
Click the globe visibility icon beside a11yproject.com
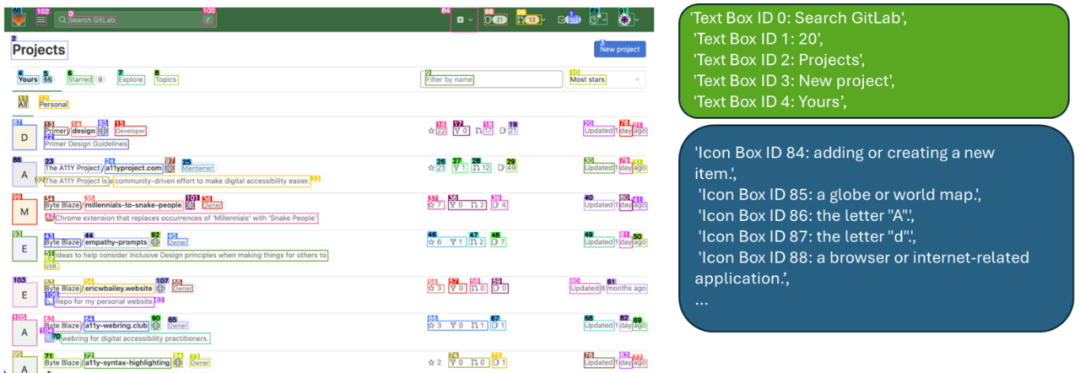point(169,167)
